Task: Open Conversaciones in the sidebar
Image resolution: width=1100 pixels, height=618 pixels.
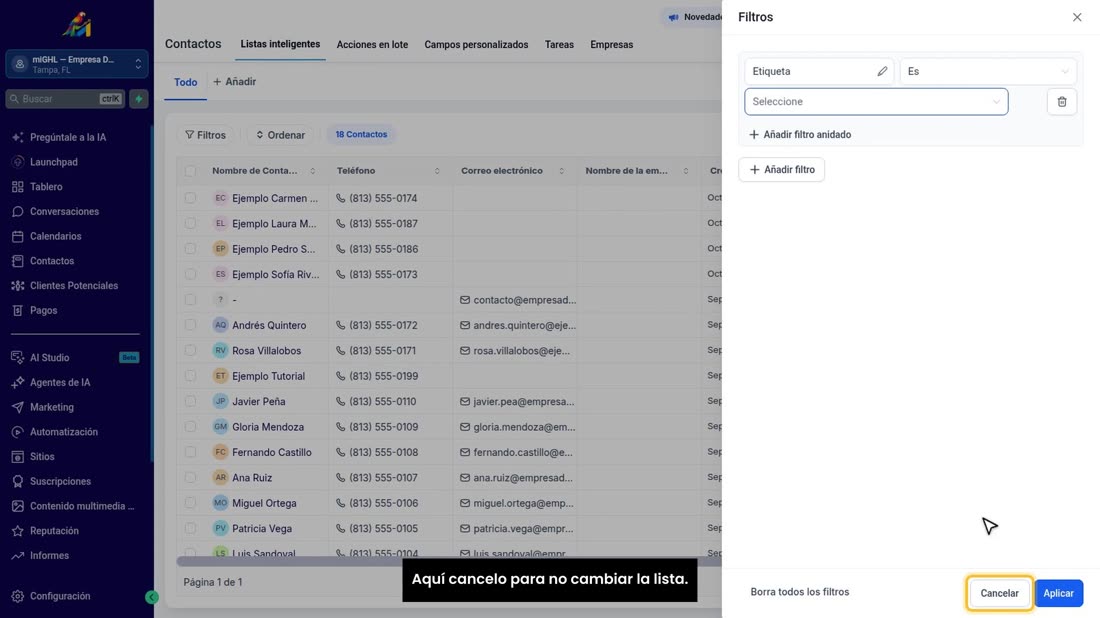Action: click(x=65, y=211)
